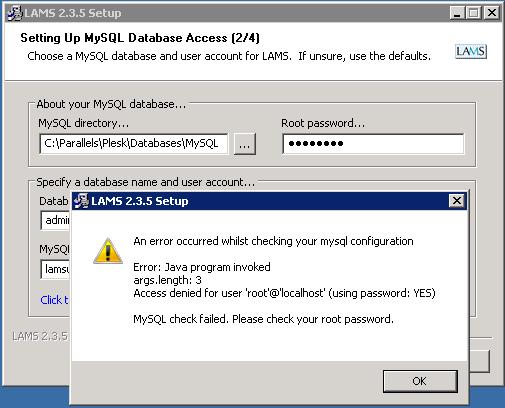Viewport: 505px width, 408px height.
Task: Click the partially hidden database name field
Action: 55,220
